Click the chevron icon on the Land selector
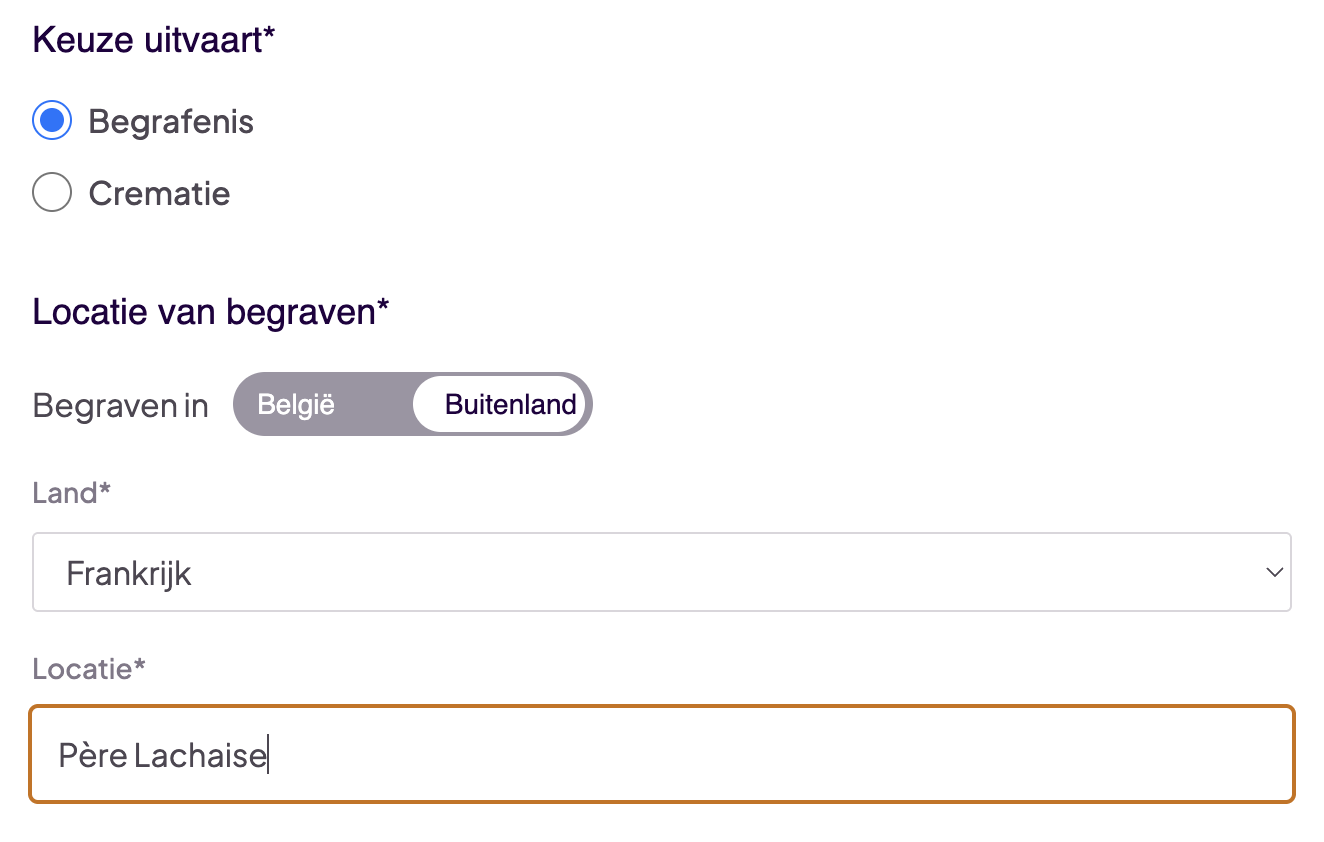 (x=1273, y=572)
